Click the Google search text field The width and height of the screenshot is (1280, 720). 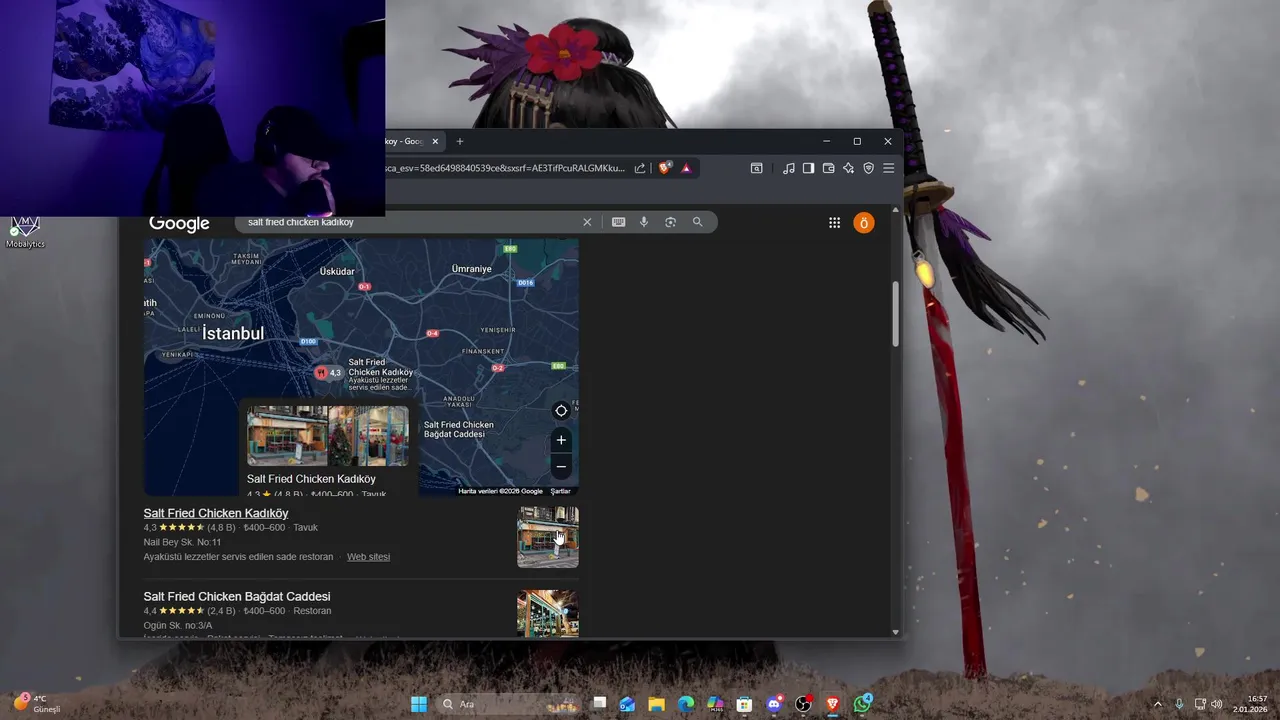(410, 222)
